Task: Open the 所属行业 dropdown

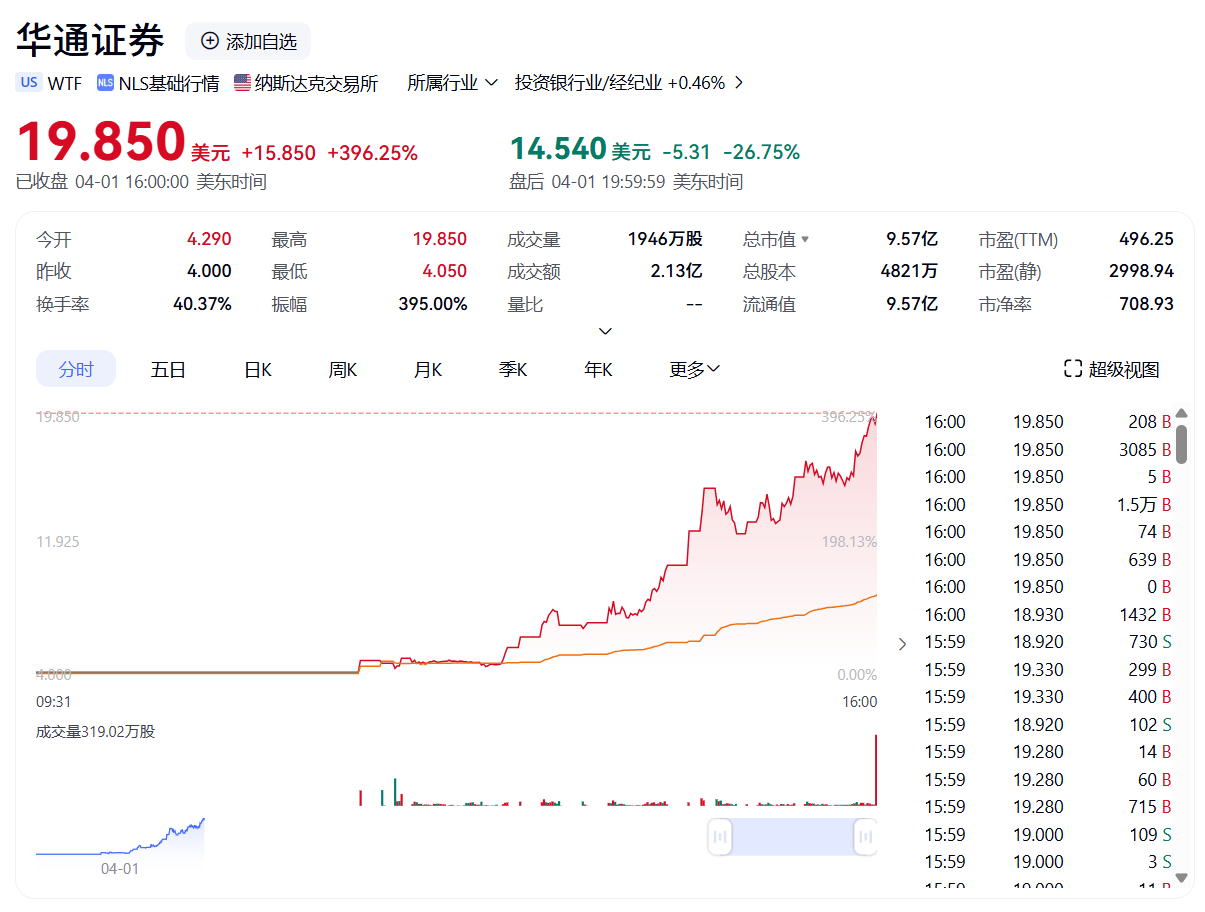Action: point(452,83)
